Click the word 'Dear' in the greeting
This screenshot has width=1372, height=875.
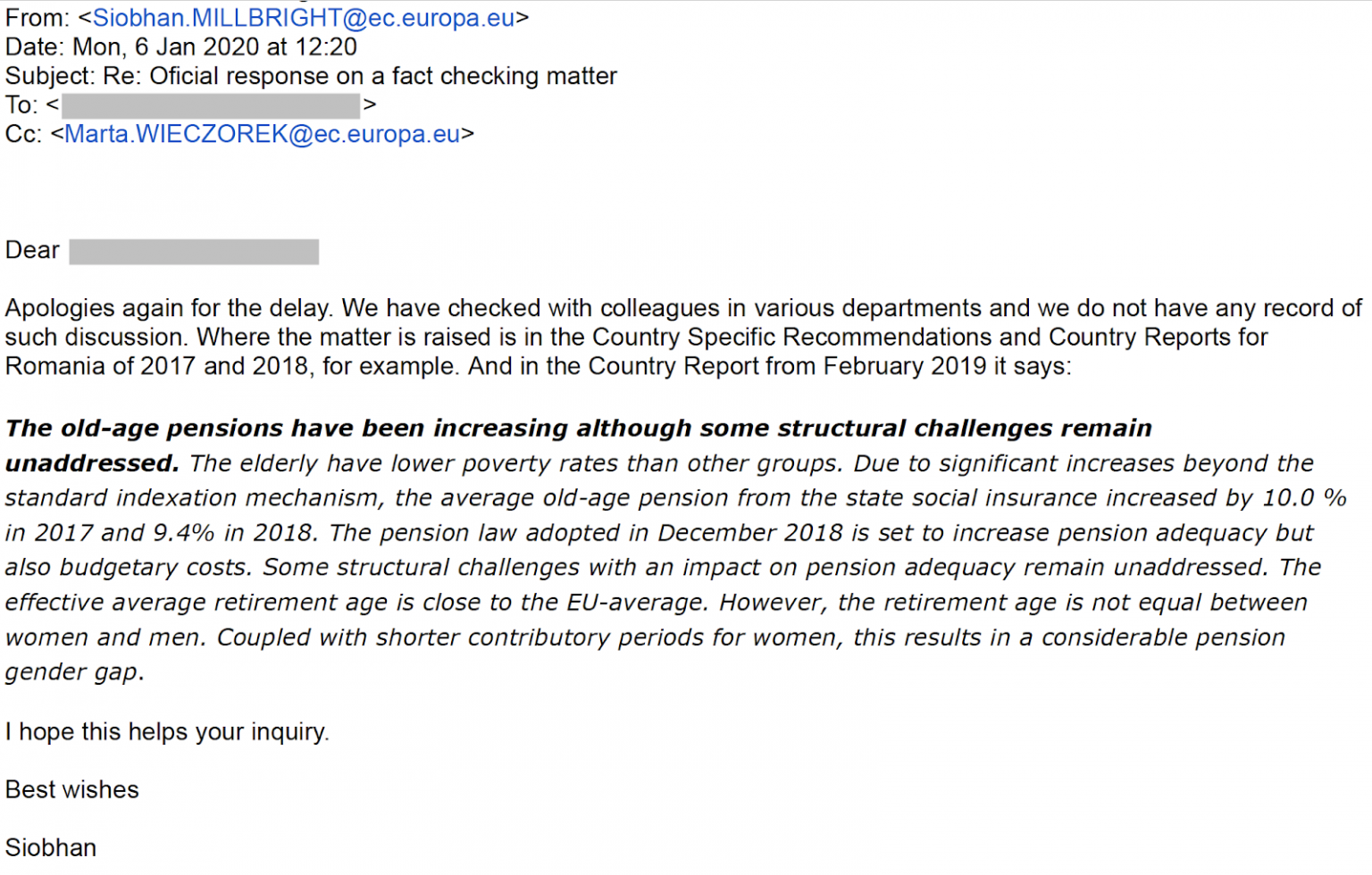click(32, 250)
